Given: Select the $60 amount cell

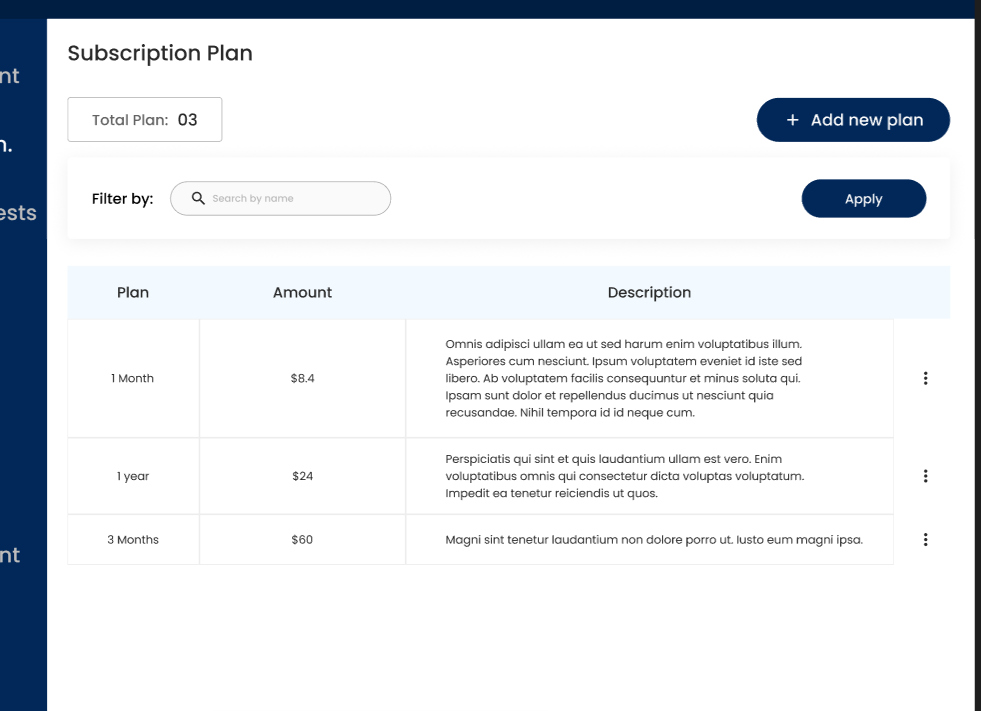Looking at the screenshot, I should 302,540.
